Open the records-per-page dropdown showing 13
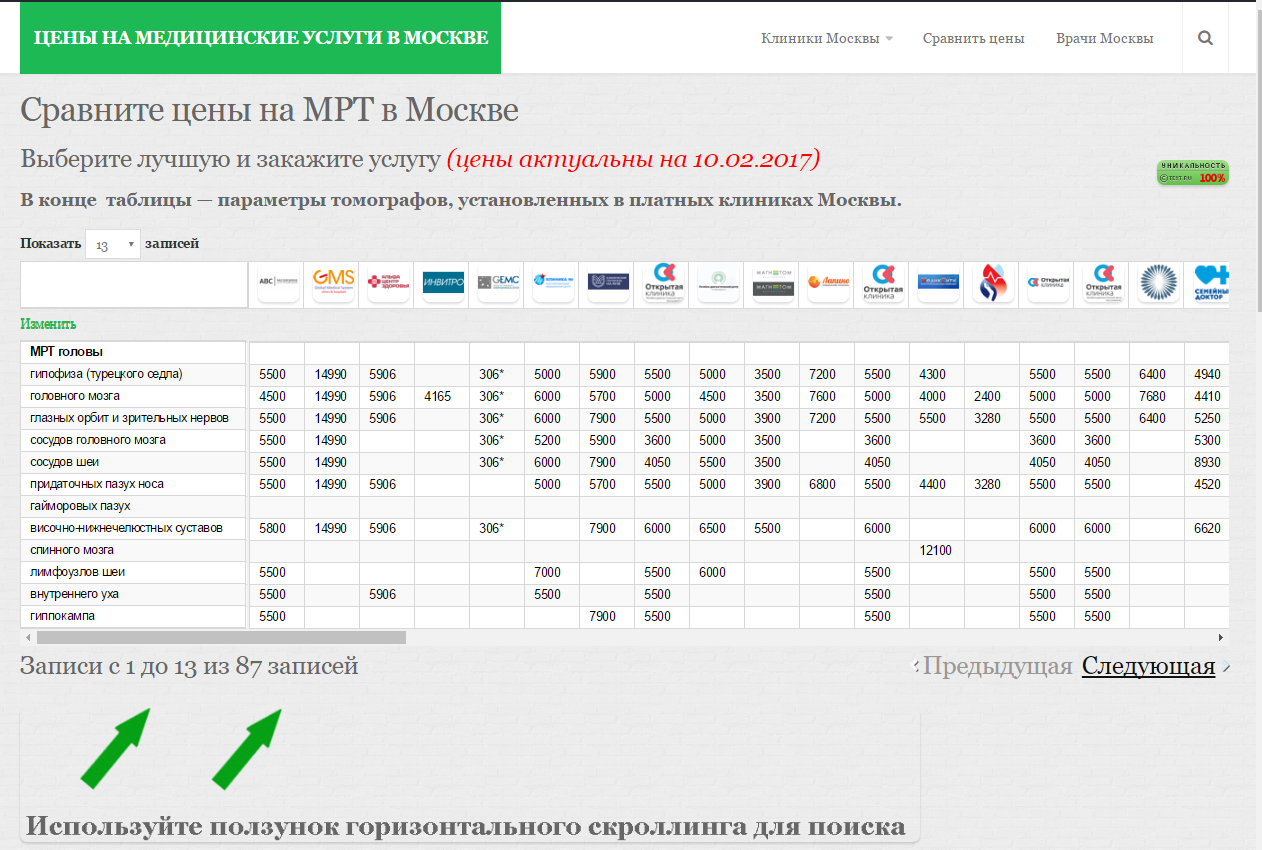Screen dimensions: 1262x850 (x=112, y=245)
